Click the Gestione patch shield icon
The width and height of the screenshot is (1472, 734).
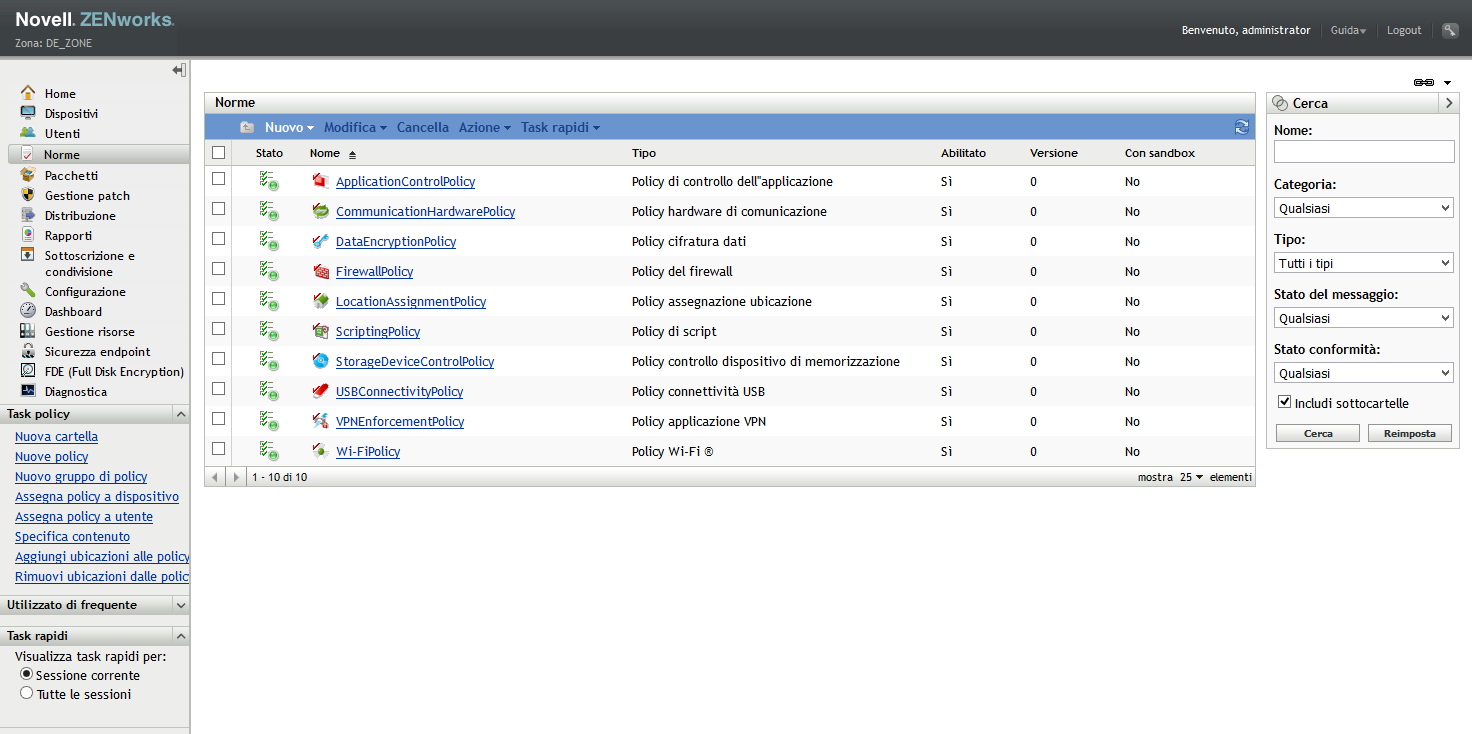click(x=28, y=195)
